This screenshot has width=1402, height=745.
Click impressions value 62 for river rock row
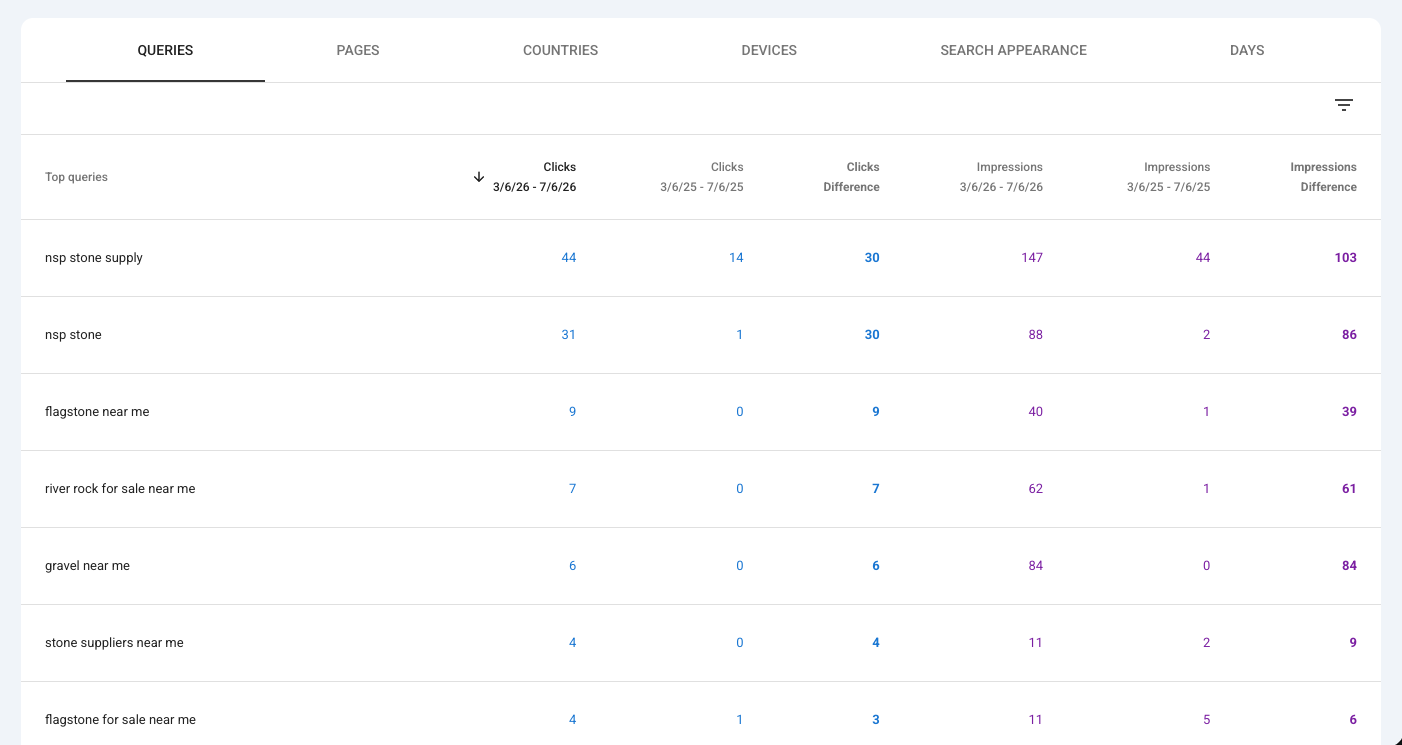point(1036,489)
